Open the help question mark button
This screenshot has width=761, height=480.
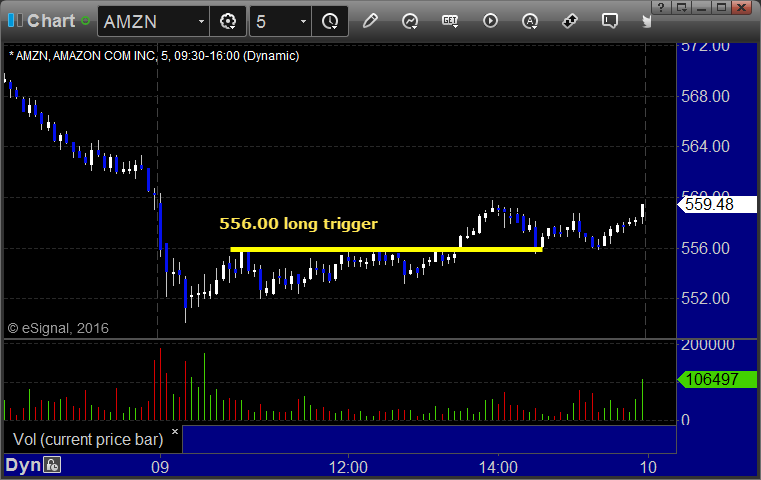tap(661, 7)
